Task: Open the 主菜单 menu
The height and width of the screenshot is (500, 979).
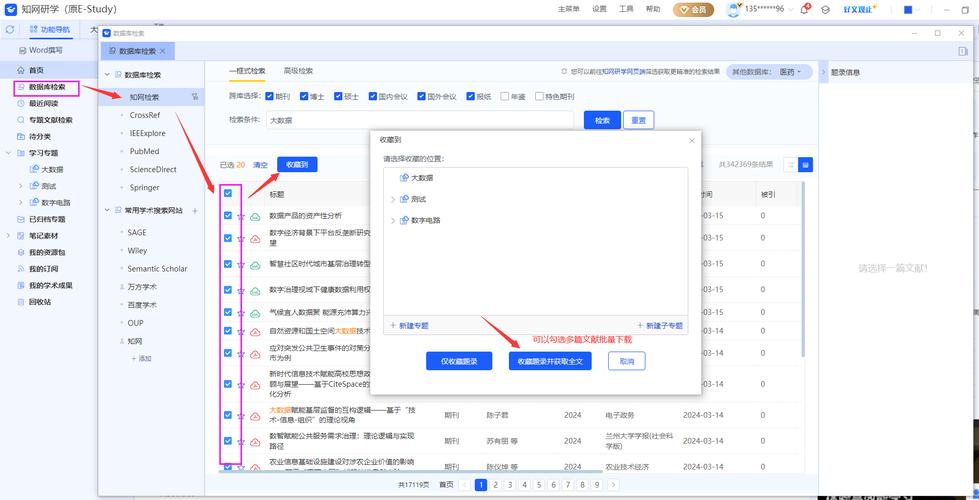Action: click(x=569, y=9)
